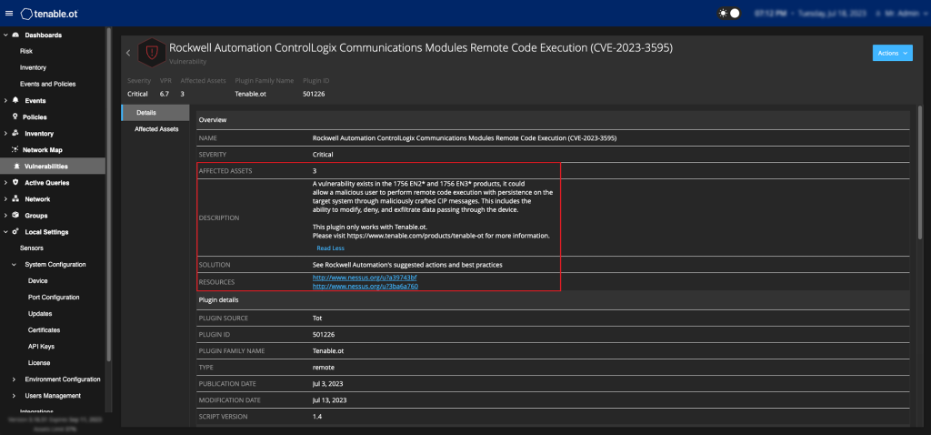Image resolution: width=932 pixels, height=436 pixels.
Task: Collapse the Local Settings chevron
Action: [5, 232]
